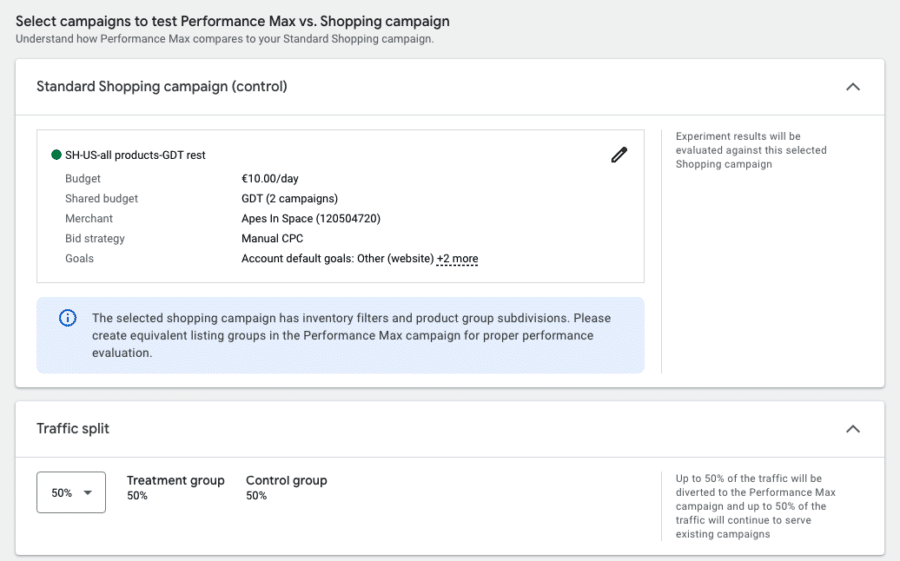Click the Traffic split heading
Screen dimensions: 900x561
73,429
